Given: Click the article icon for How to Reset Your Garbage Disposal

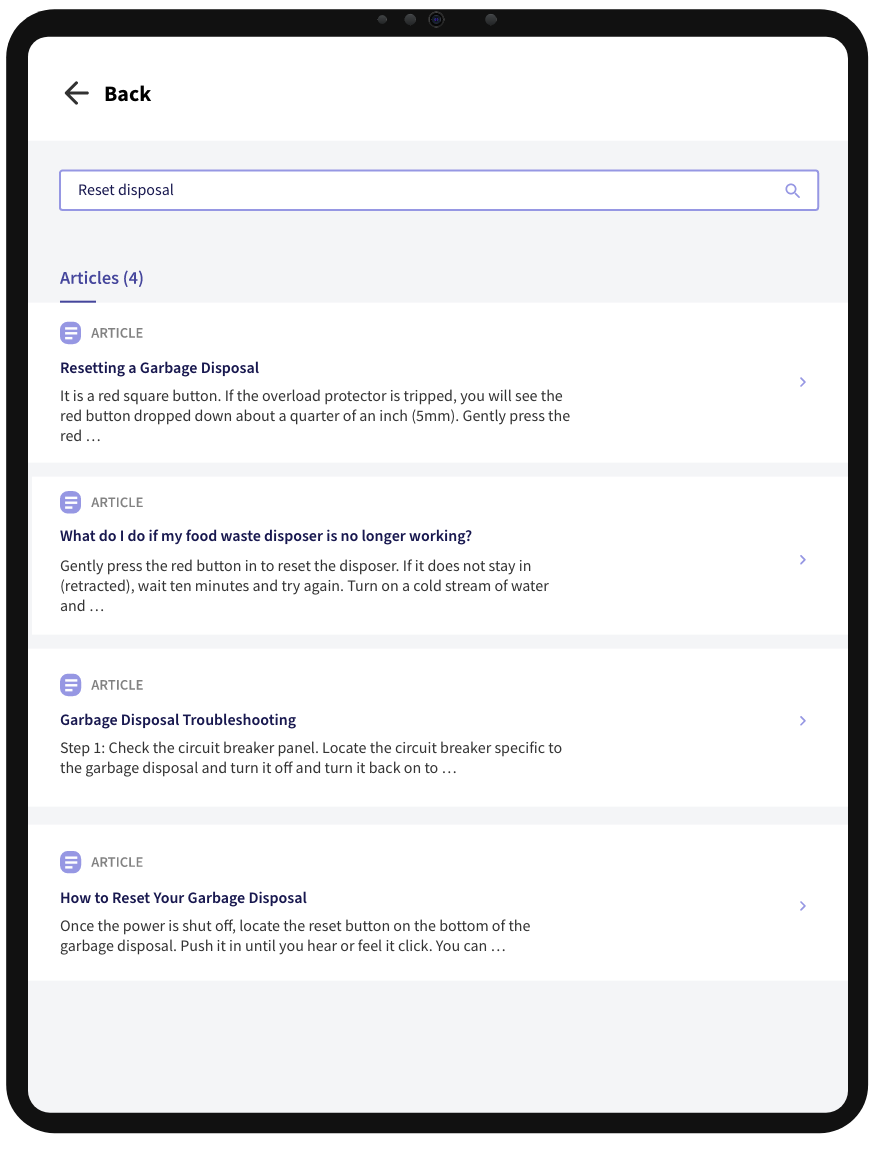Looking at the screenshot, I should (70, 861).
